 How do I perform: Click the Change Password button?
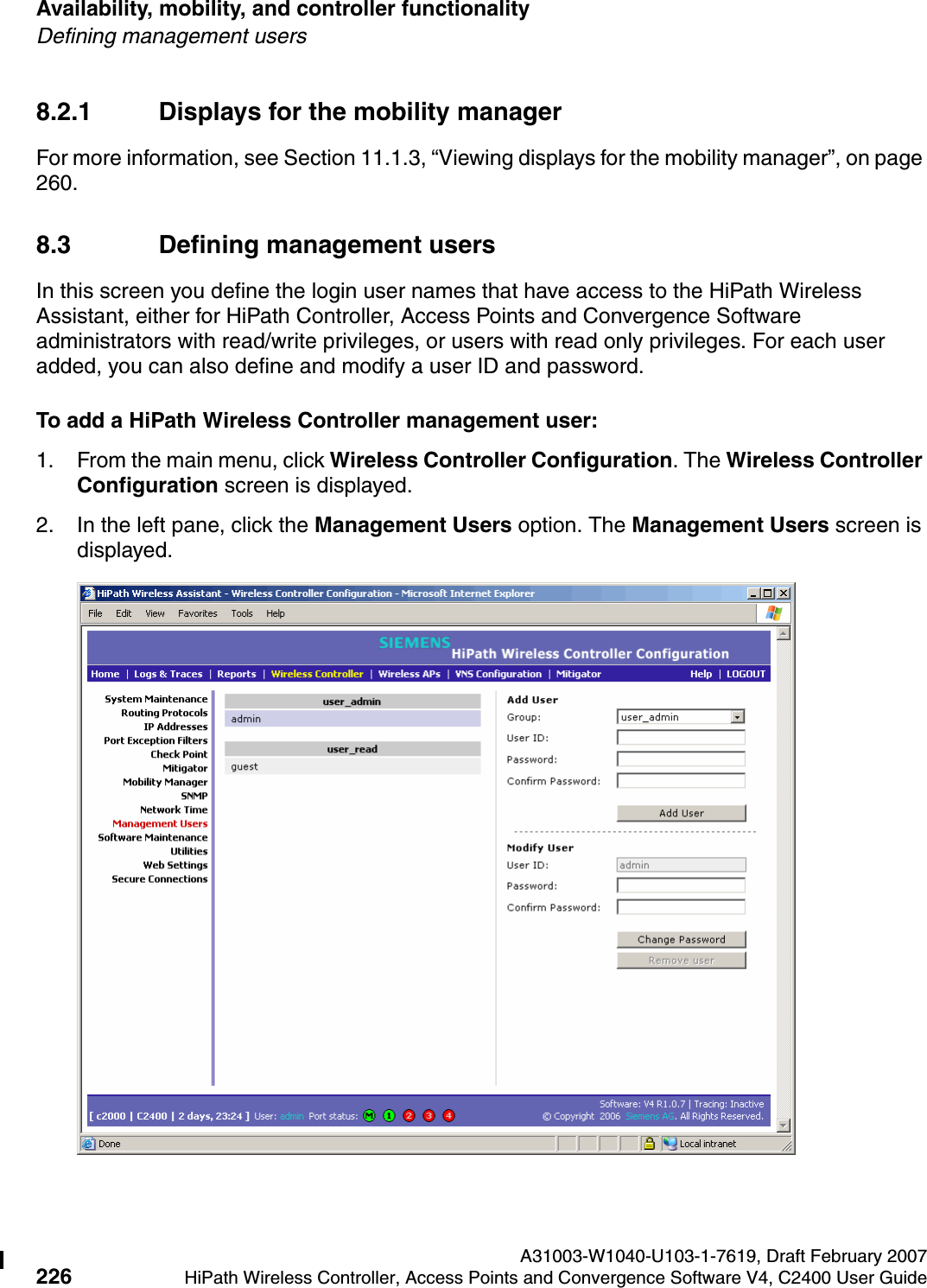tap(680, 939)
